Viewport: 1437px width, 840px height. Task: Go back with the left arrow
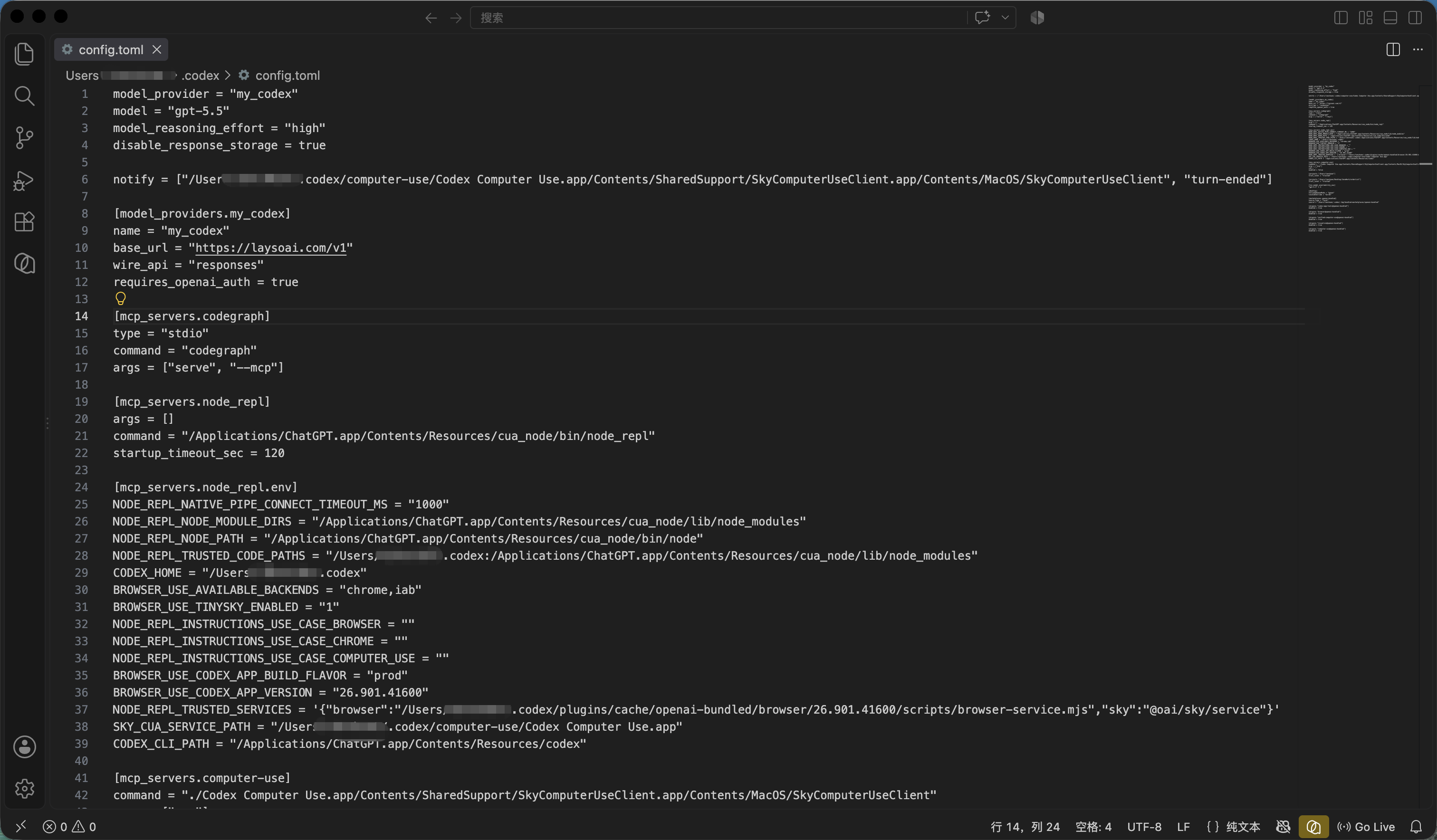click(x=431, y=18)
